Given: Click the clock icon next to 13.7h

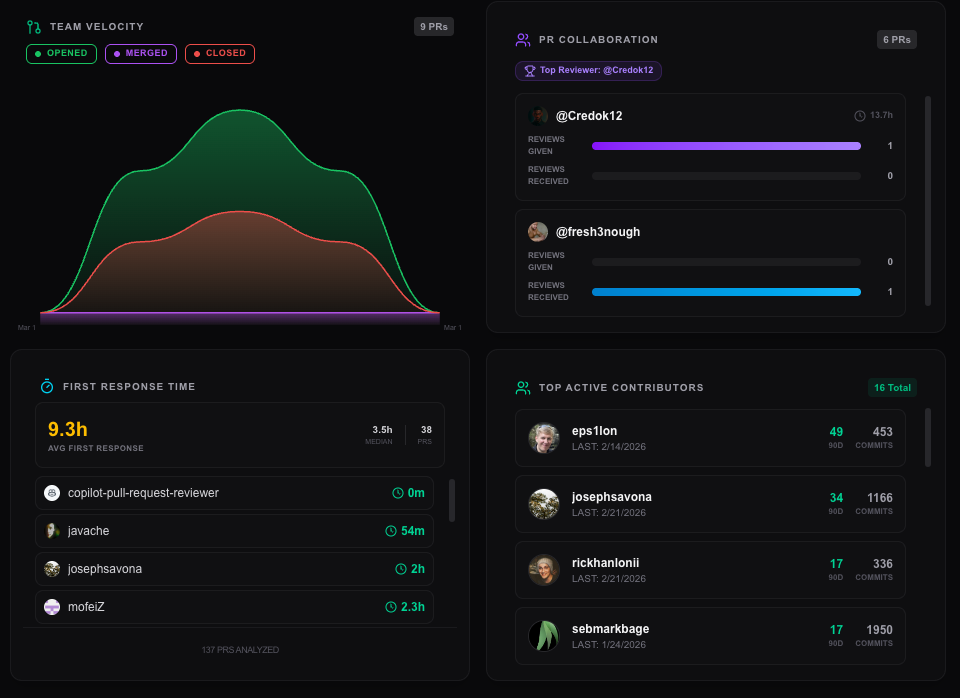Looking at the screenshot, I should 860,116.
